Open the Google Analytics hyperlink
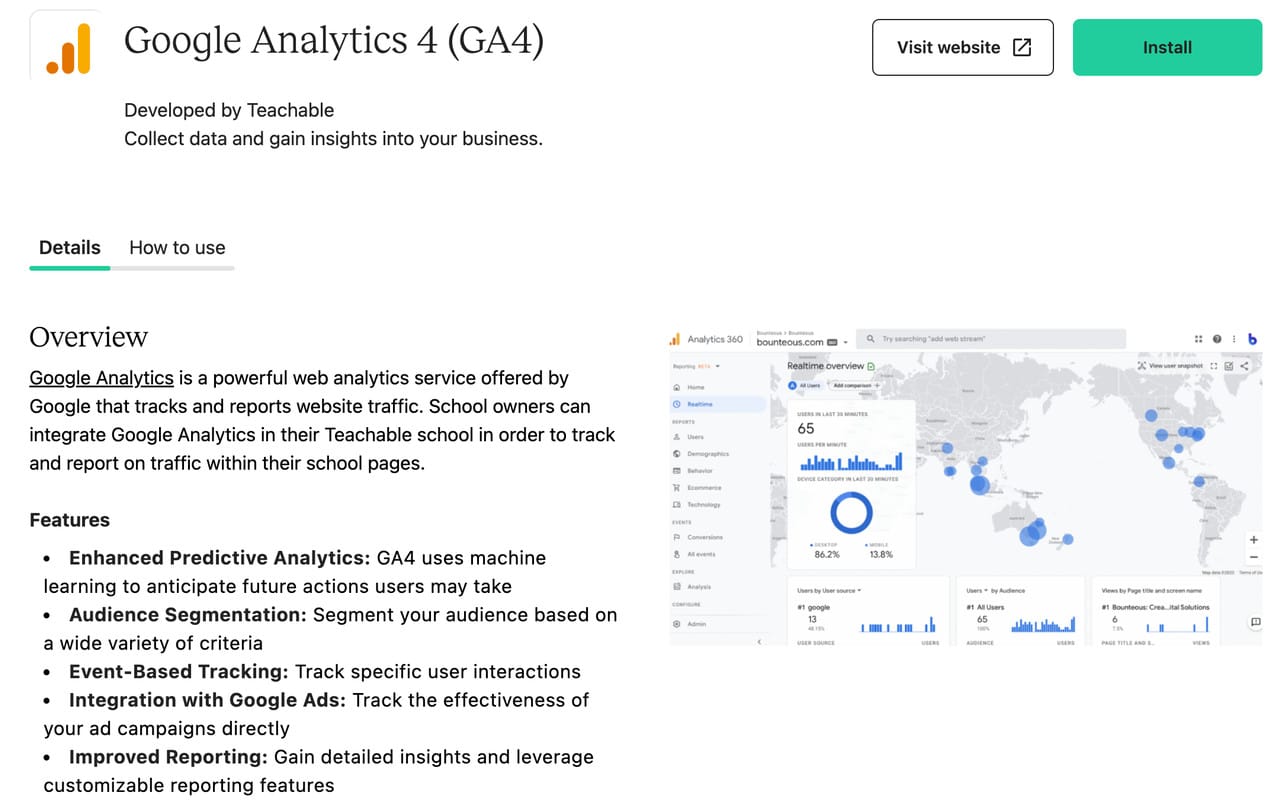This screenshot has height=800, width=1280. click(101, 378)
